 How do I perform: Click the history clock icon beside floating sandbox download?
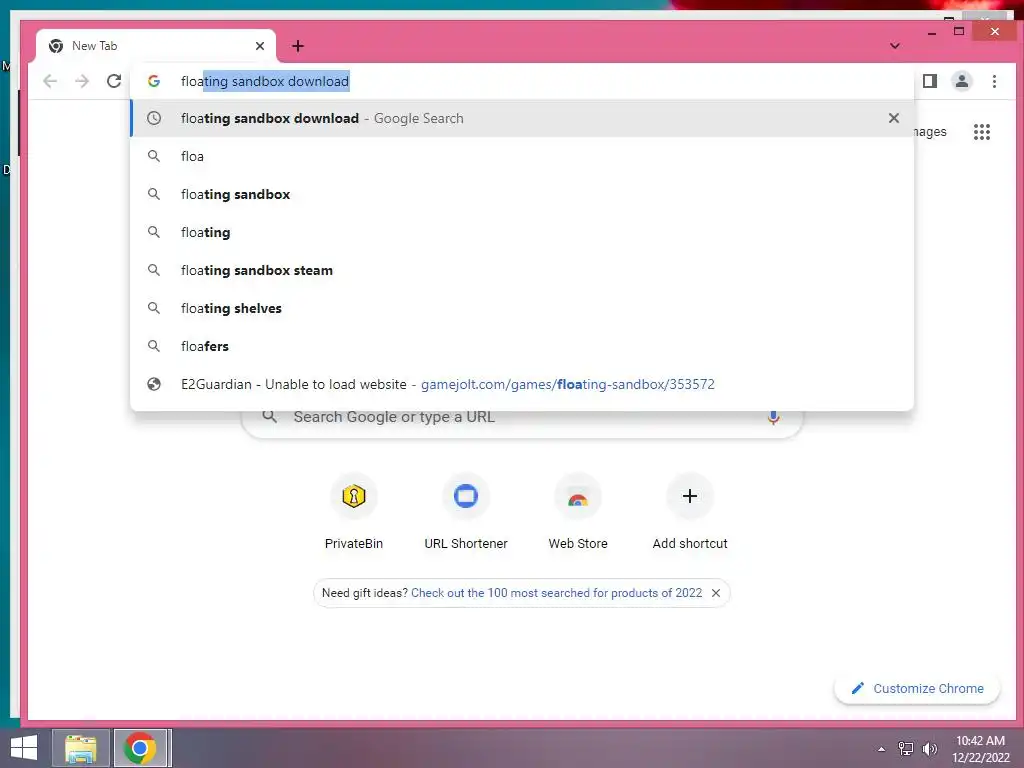tap(154, 118)
